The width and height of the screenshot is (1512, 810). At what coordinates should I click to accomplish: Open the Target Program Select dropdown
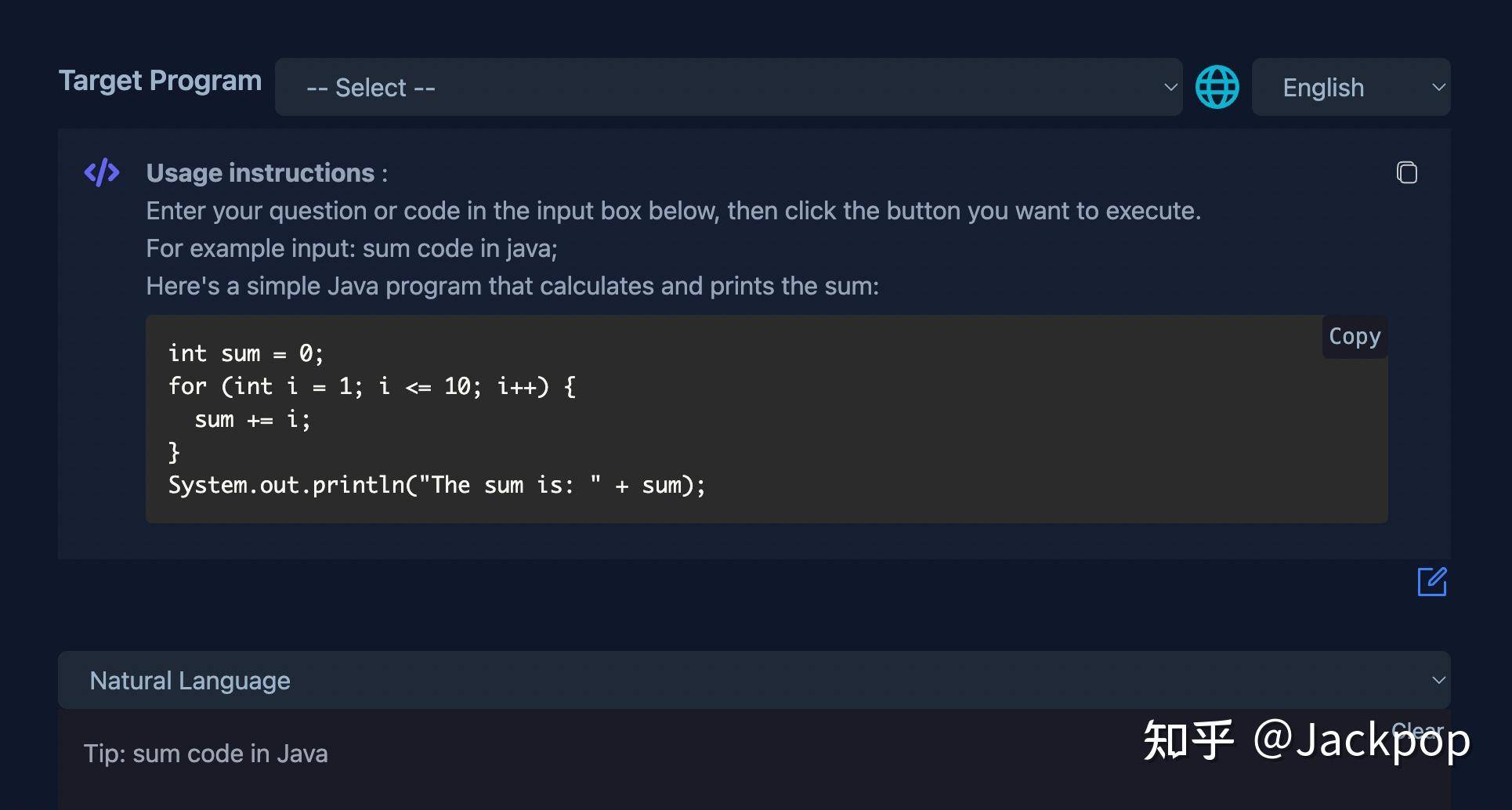click(x=727, y=87)
